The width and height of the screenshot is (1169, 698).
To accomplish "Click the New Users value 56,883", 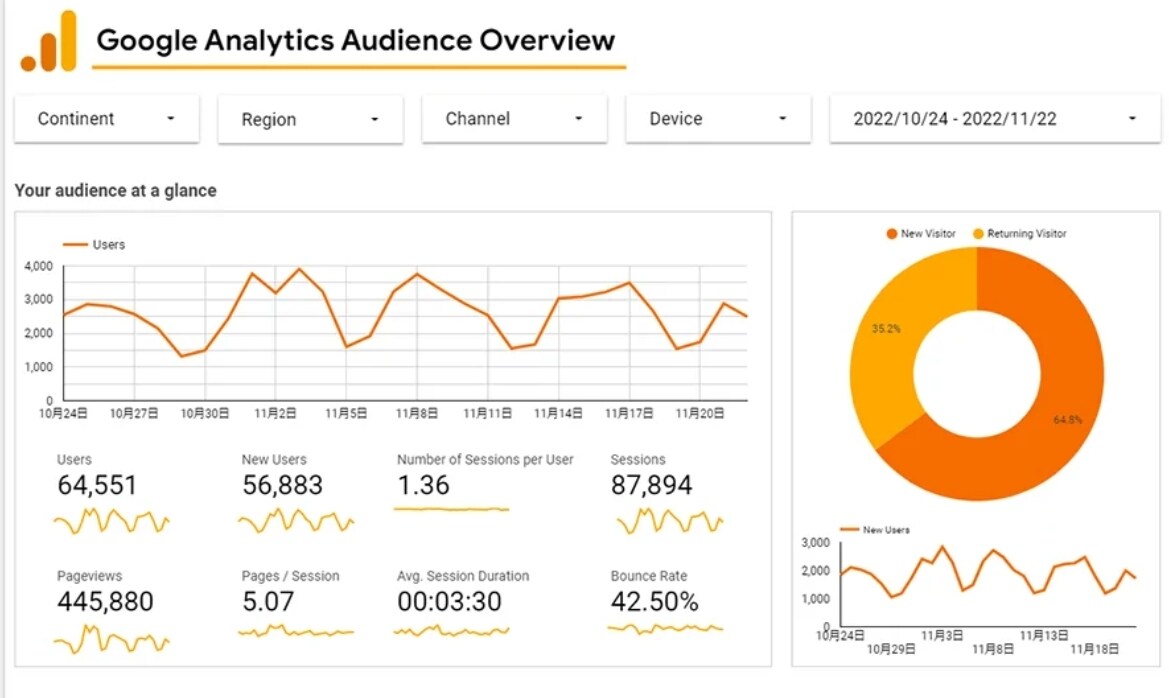I will (x=282, y=485).
